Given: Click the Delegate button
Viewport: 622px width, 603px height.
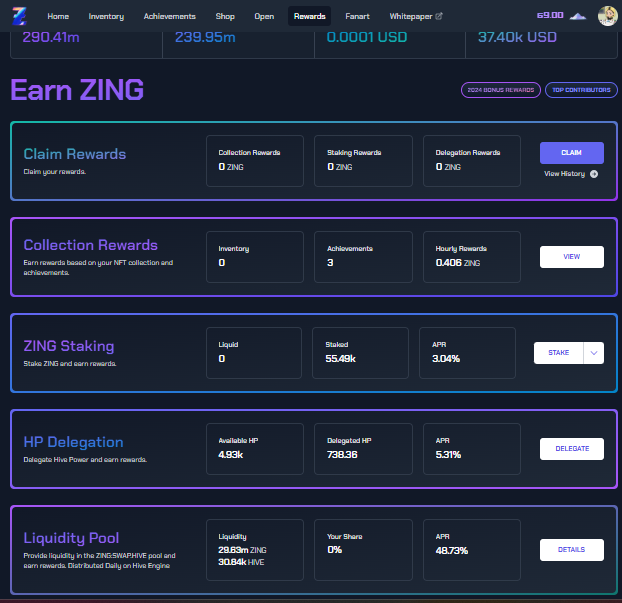Looking at the screenshot, I should (x=572, y=449).
